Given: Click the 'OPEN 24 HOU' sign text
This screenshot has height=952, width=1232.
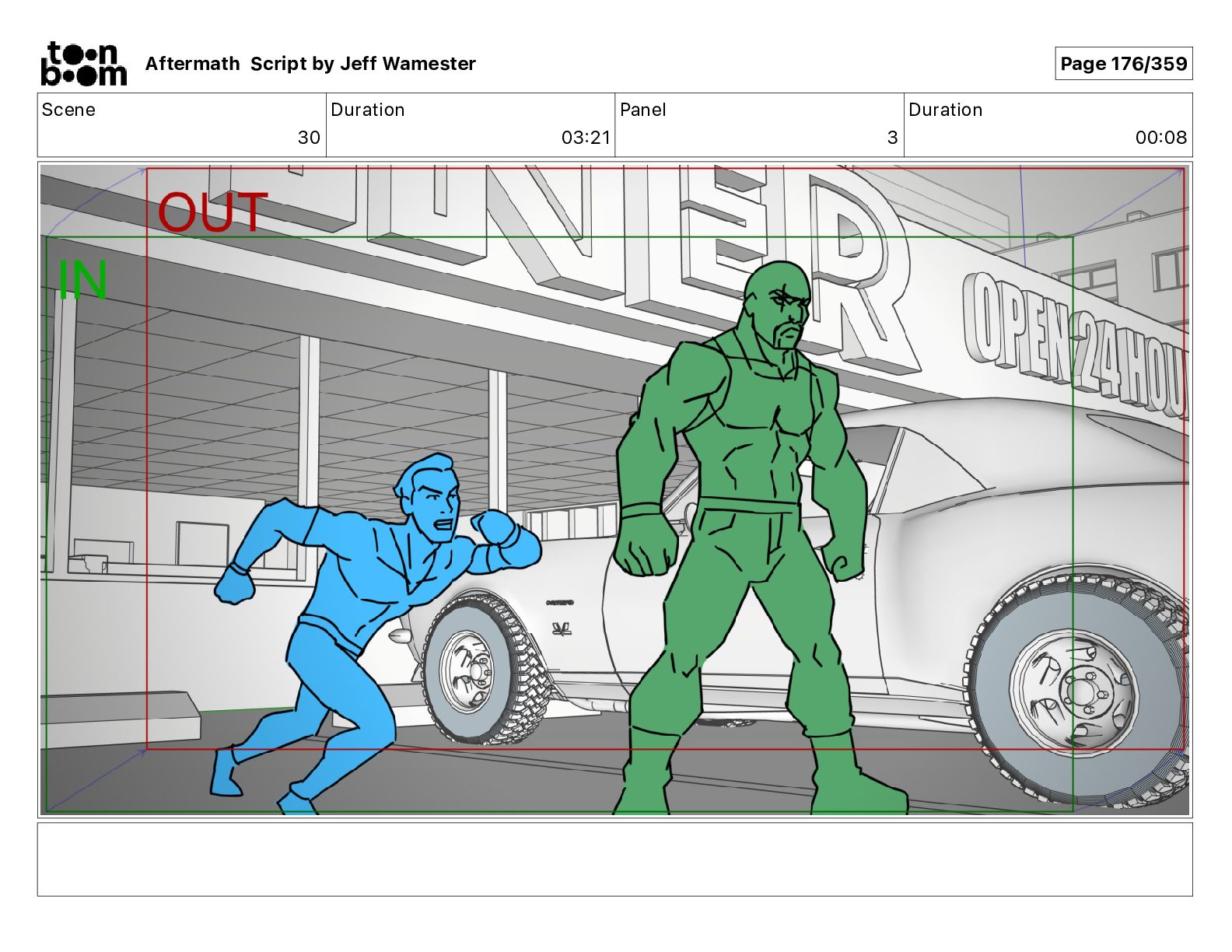Looking at the screenshot, I should (x=1077, y=346).
